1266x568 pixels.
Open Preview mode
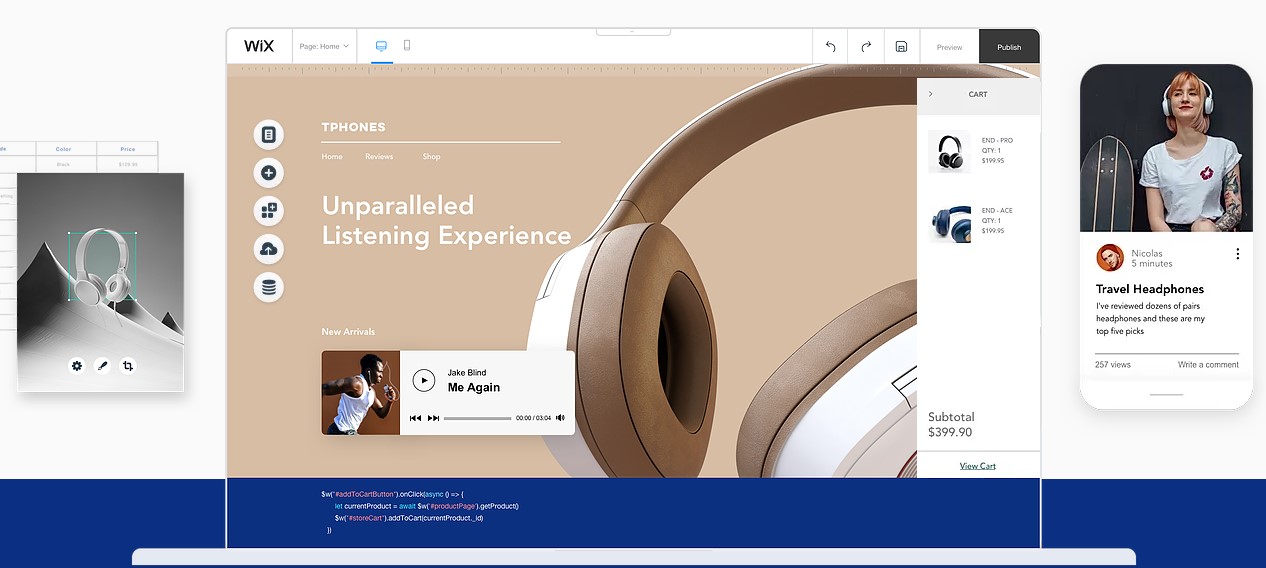(949, 47)
